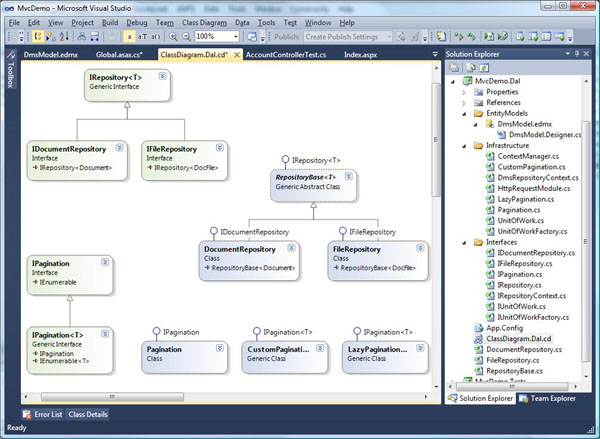The height and width of the screenshot is (439, 600).
Task: Sort members alphabetically with toolbar icon
Action: (64, 36)
